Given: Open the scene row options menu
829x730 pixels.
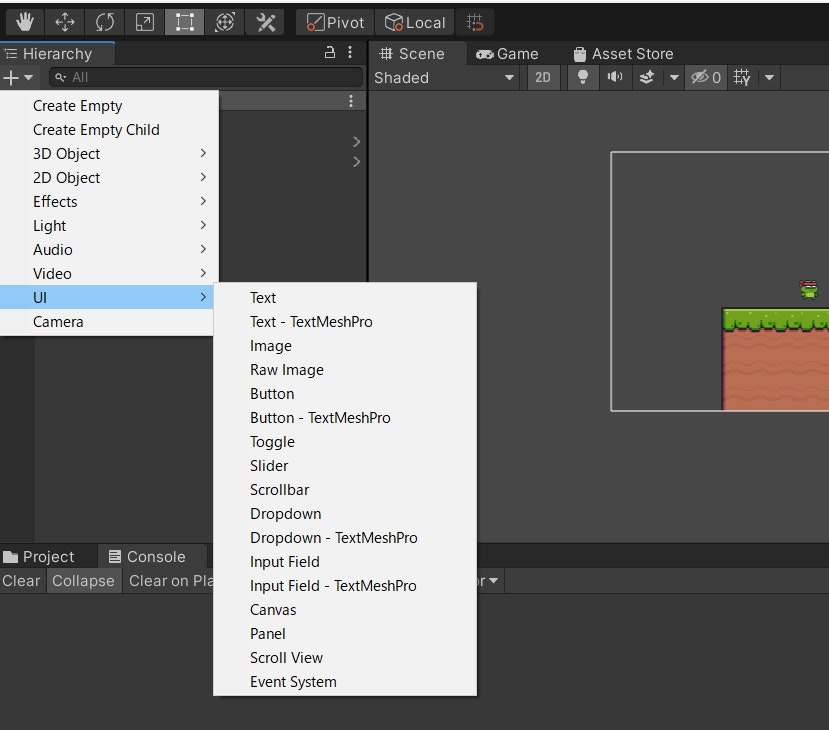Looking at the screenshot, I should pyautogui.click(x=351, y=101).
